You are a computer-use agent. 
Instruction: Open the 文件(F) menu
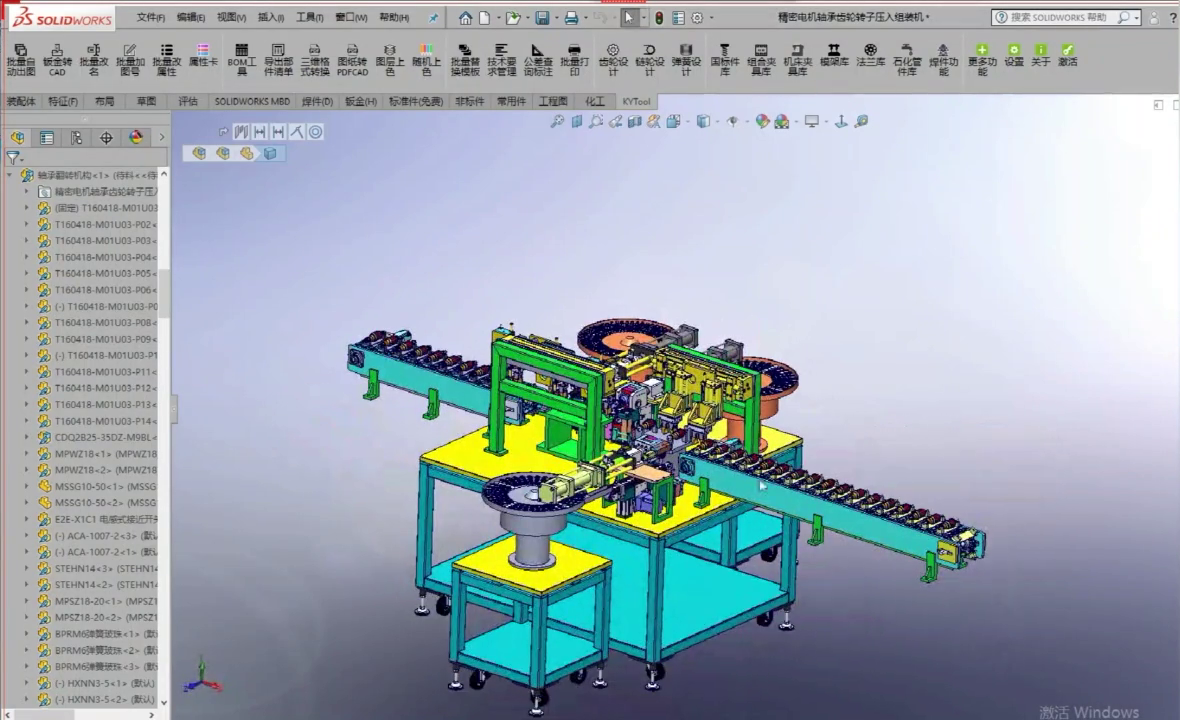pyautogui.click(x=151, y=17)
